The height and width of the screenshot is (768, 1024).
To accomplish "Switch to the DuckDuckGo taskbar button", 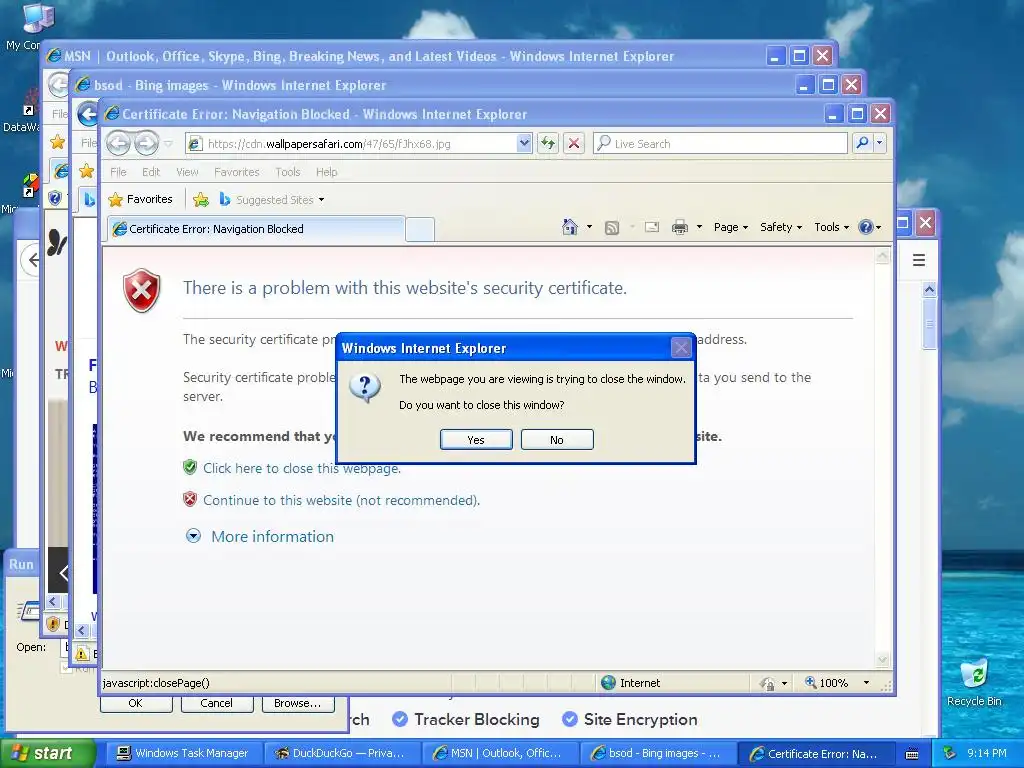I will [342, 753].
